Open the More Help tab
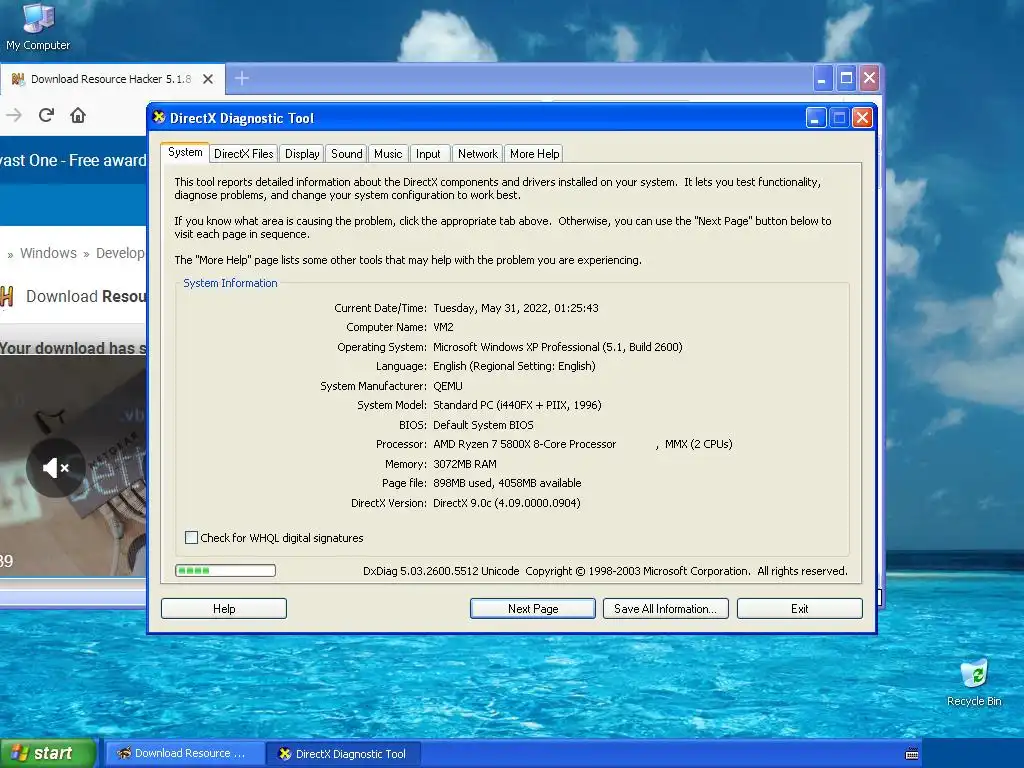Screen dimensions: 1024x768 pos(534,153)
